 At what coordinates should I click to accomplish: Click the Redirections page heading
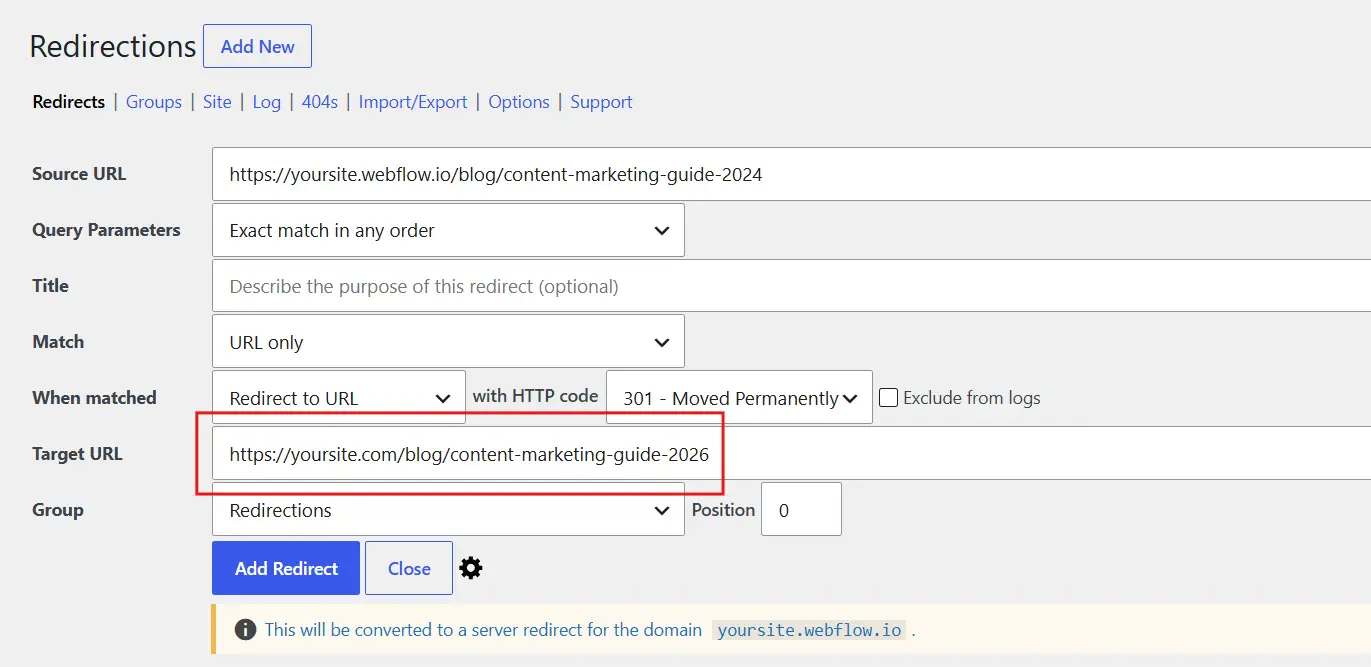(x=113, y=46)
